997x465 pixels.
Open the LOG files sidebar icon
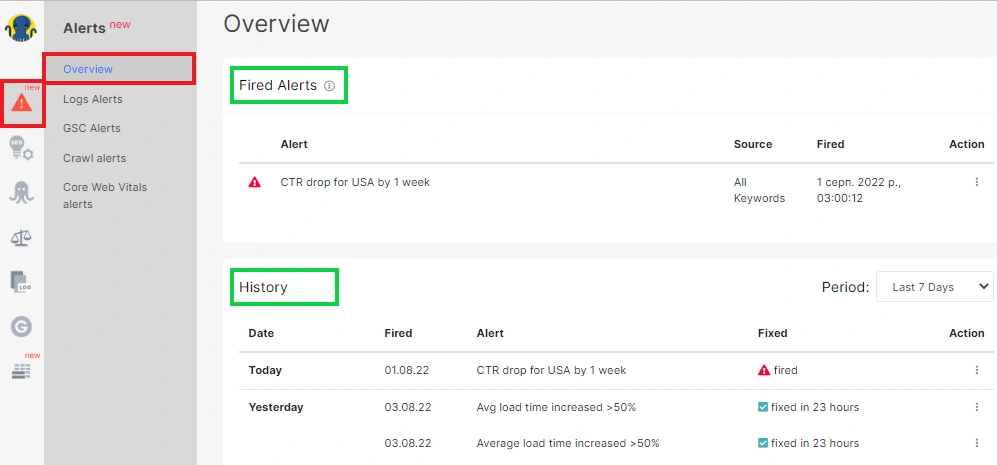tap(21, 282)
